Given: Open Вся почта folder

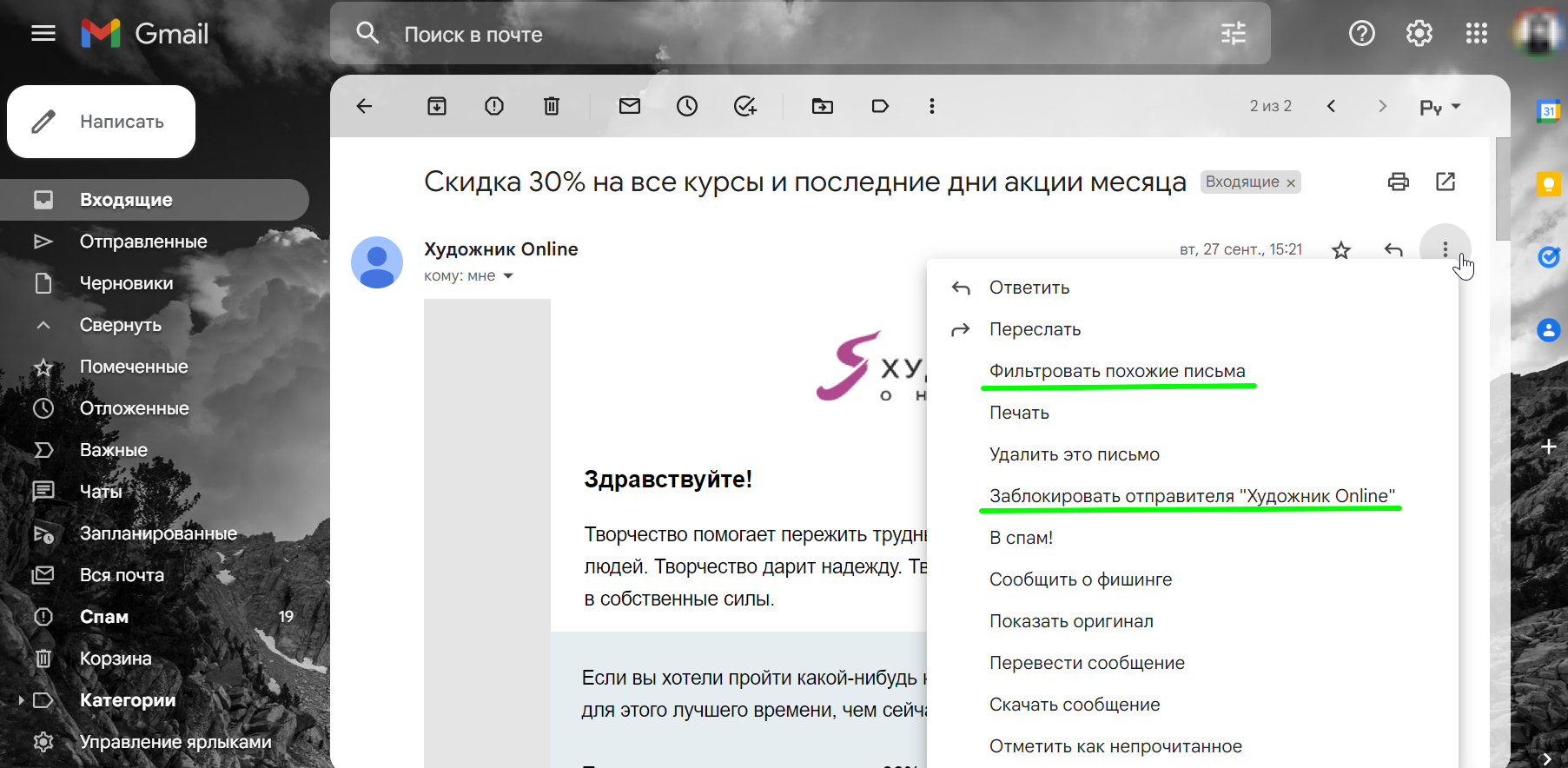Looking at the screenshot, I should click(155, 575).
